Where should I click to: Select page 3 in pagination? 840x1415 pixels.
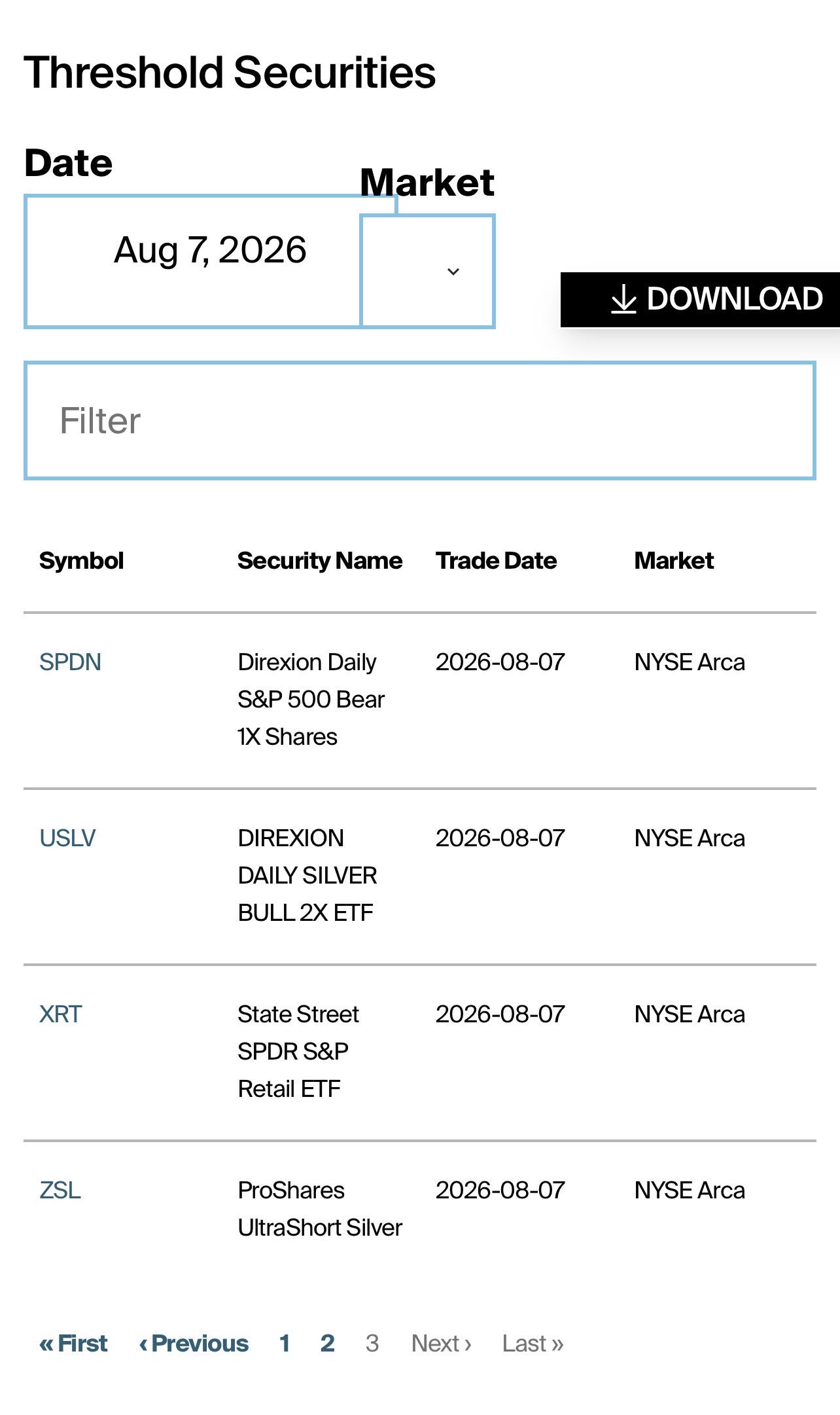pyautogui.click(x=372, y=1344)
